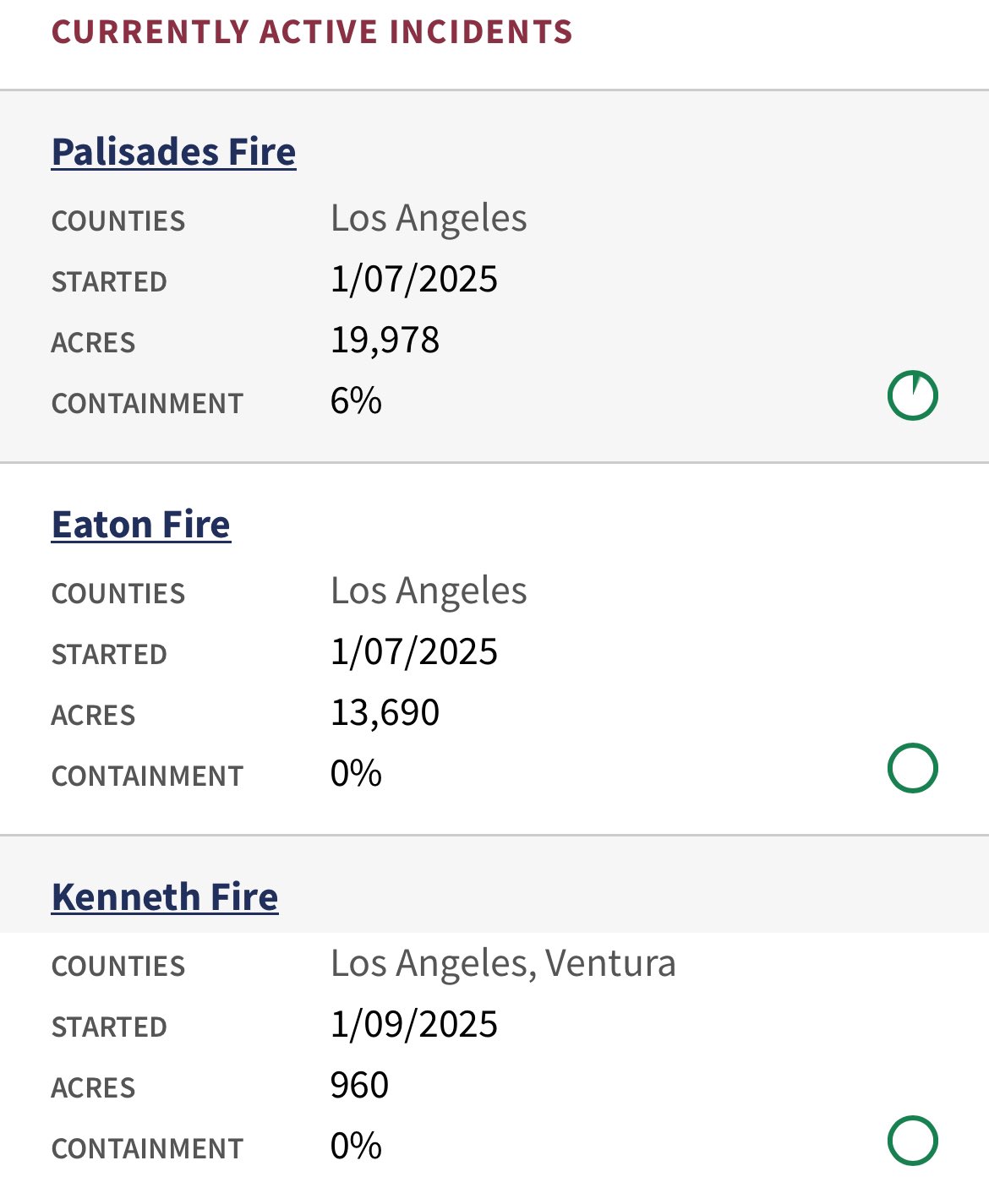
Task: Click Kenneth Fire's 0% containment value
Action: point(356,1147)
